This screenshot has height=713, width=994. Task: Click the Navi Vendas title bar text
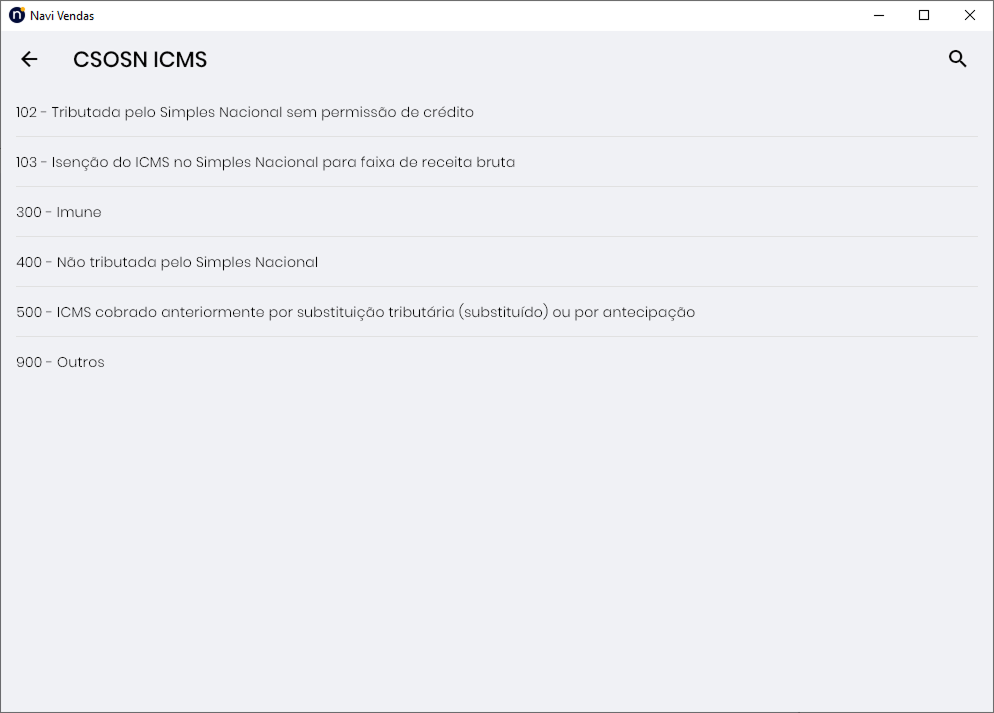point(62,16)
